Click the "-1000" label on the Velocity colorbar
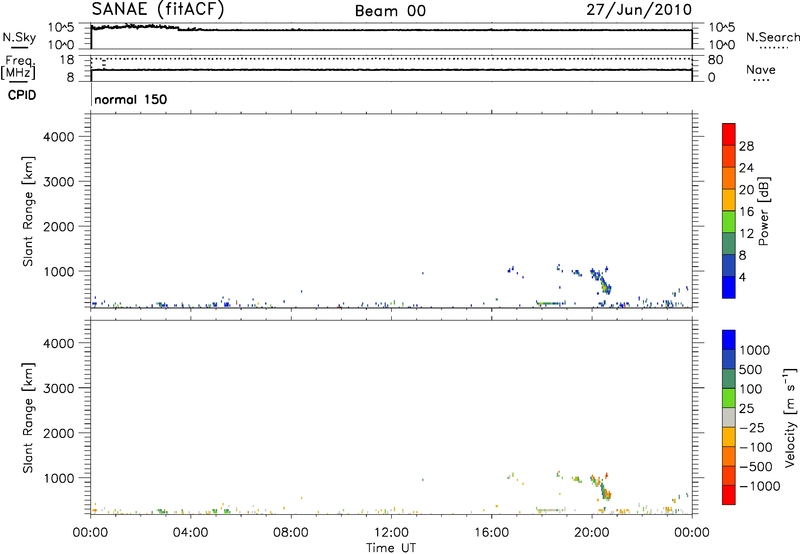 coord(760,486)
